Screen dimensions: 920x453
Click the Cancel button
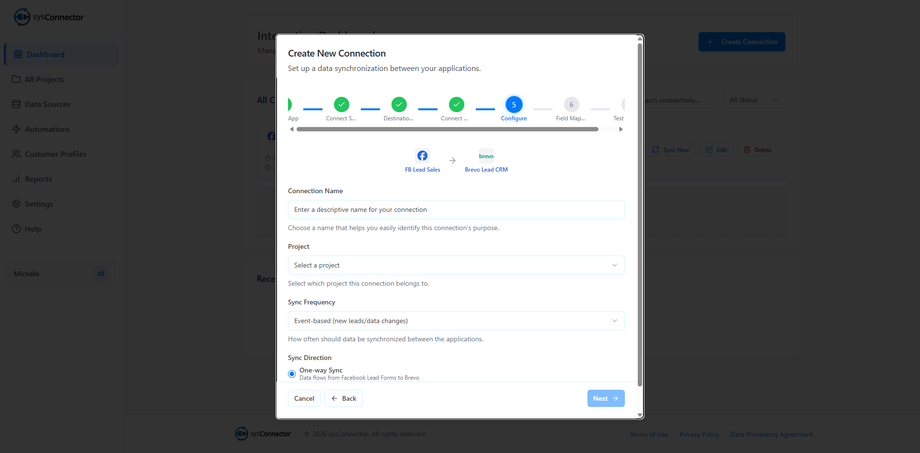click(304, 398)
